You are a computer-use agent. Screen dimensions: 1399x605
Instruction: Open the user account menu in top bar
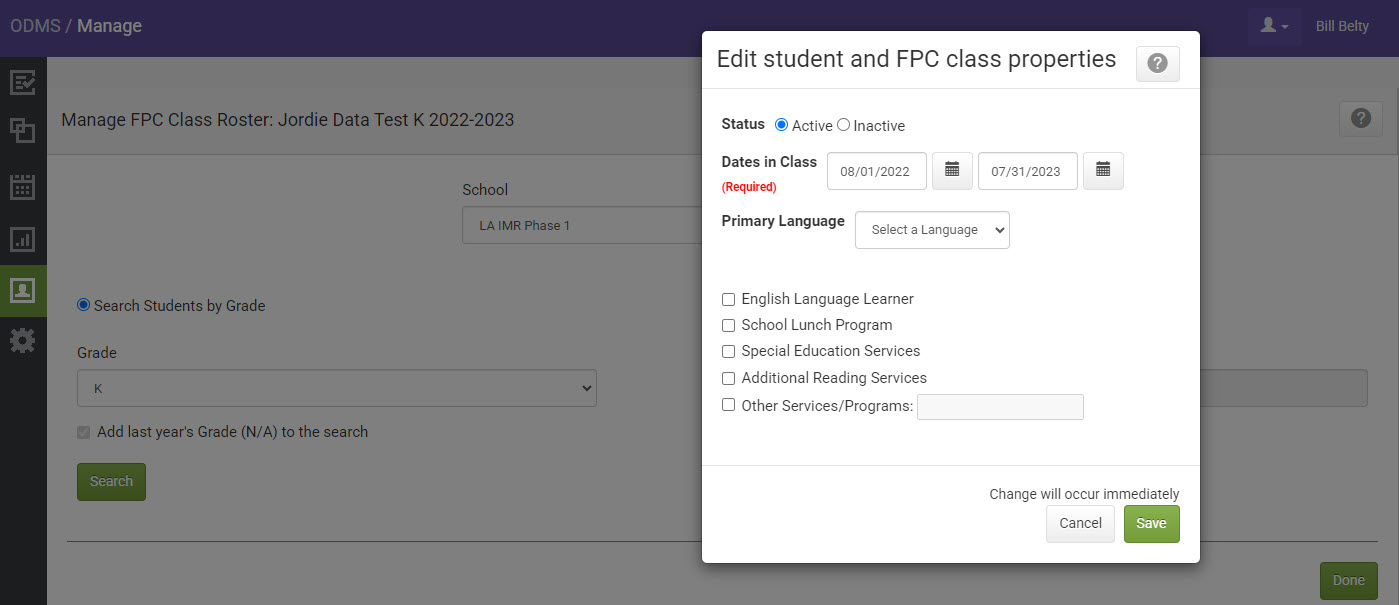[x=1273, y=25]
